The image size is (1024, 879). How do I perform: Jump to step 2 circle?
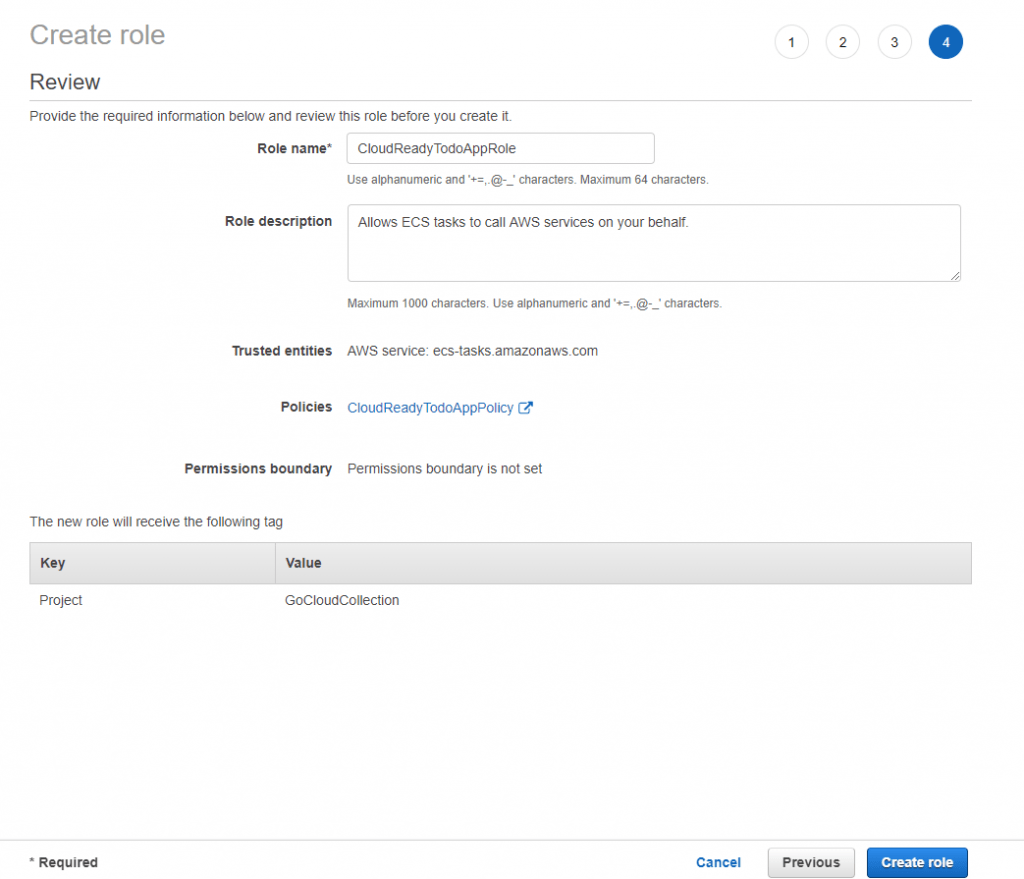pos(843,42)
